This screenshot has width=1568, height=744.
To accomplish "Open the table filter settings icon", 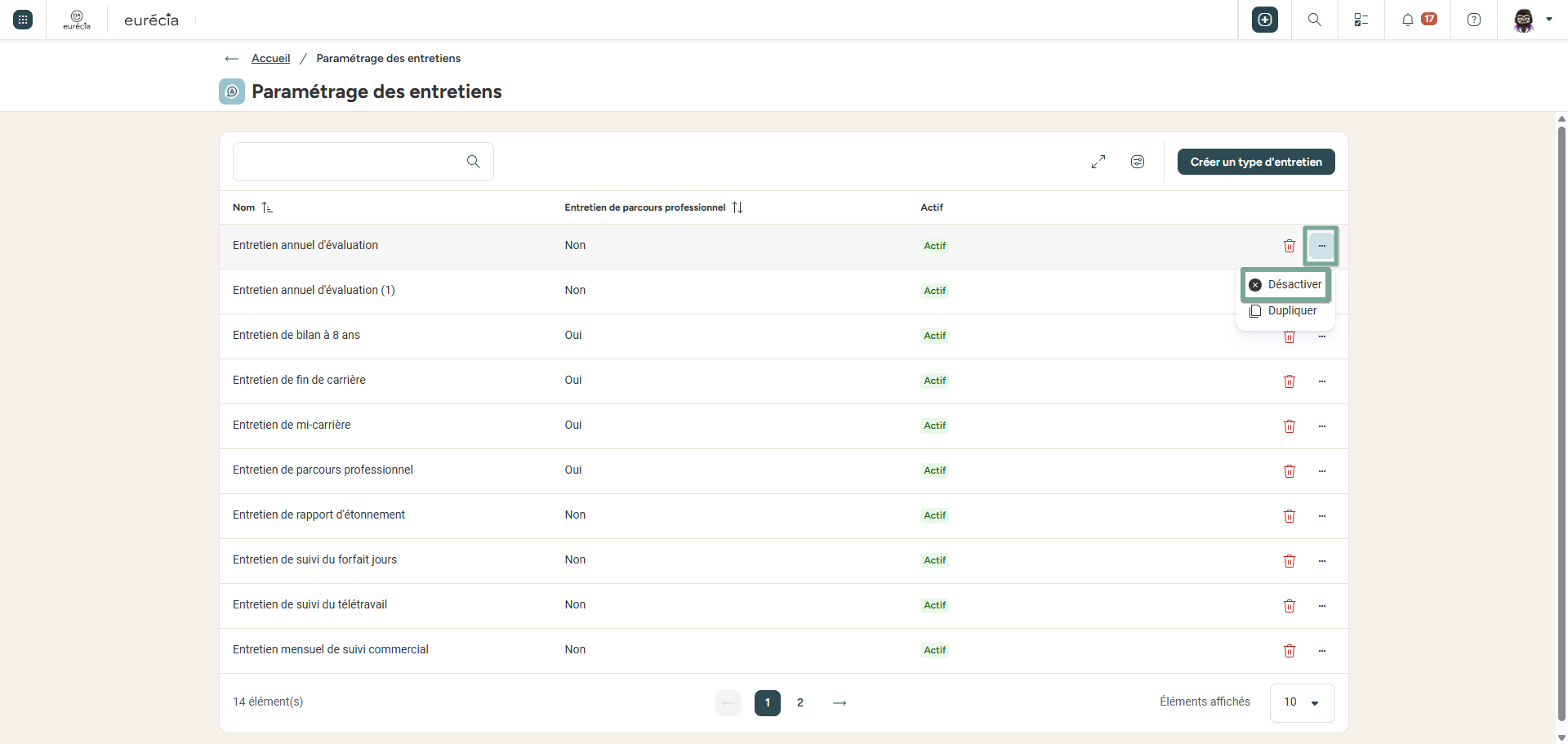I will [x=1138, y=162].
